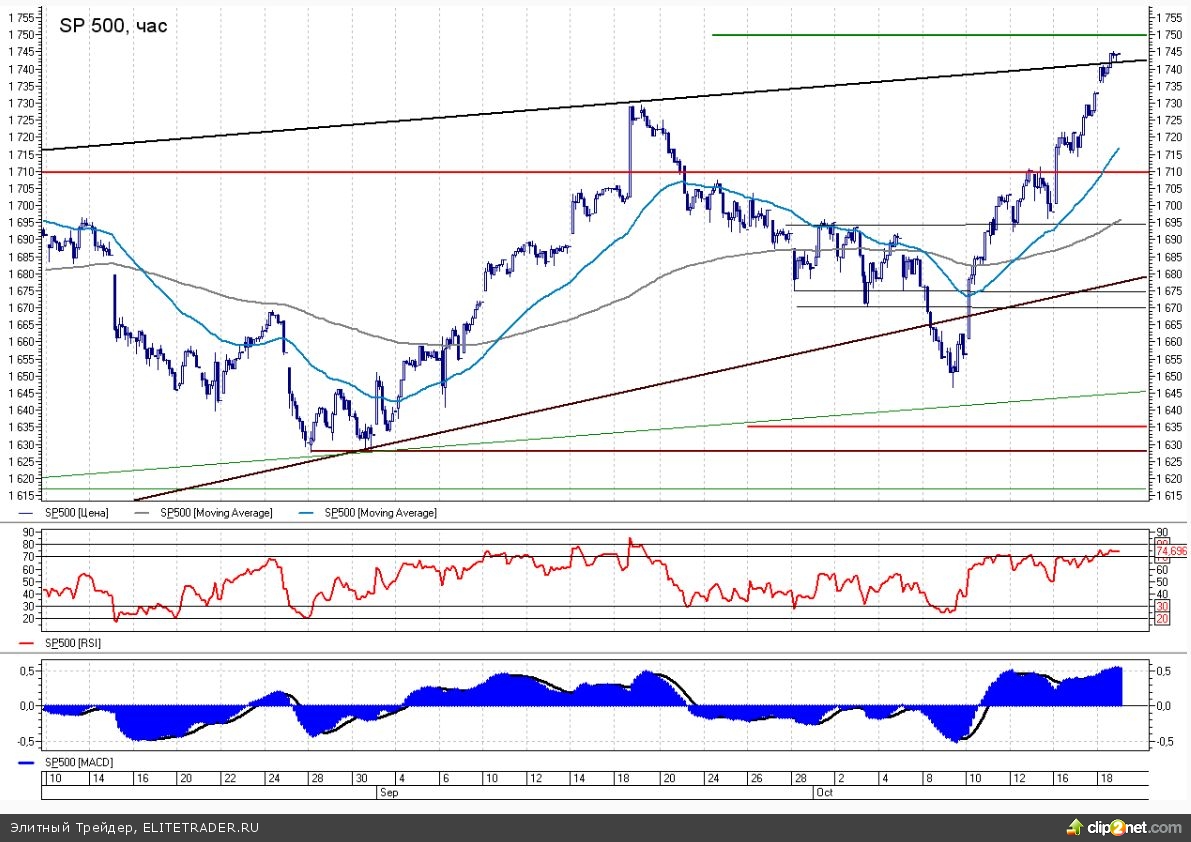Click the blue MACD legend color marker
This screenshot has width=1191, height=842.
(x=27, y=762)
